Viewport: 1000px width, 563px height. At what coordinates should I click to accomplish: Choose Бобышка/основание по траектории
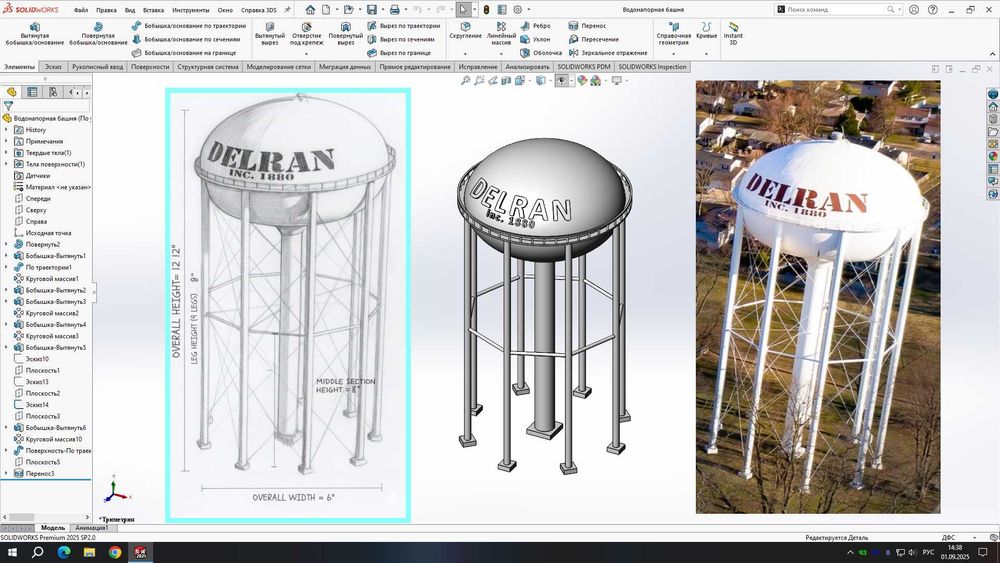coord(188,26)
